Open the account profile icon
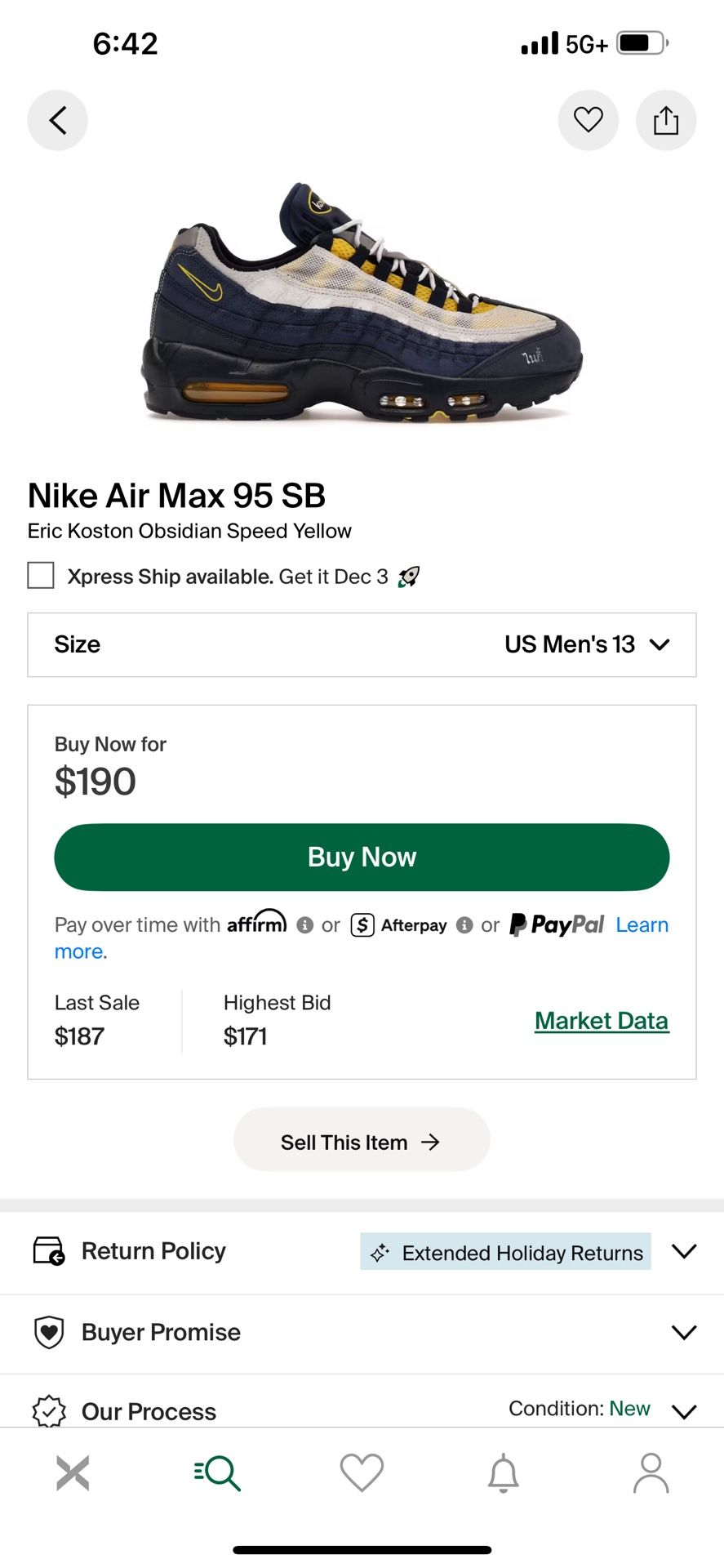The height and width of the screenshot is (1568, 724). coord(651,1473)
